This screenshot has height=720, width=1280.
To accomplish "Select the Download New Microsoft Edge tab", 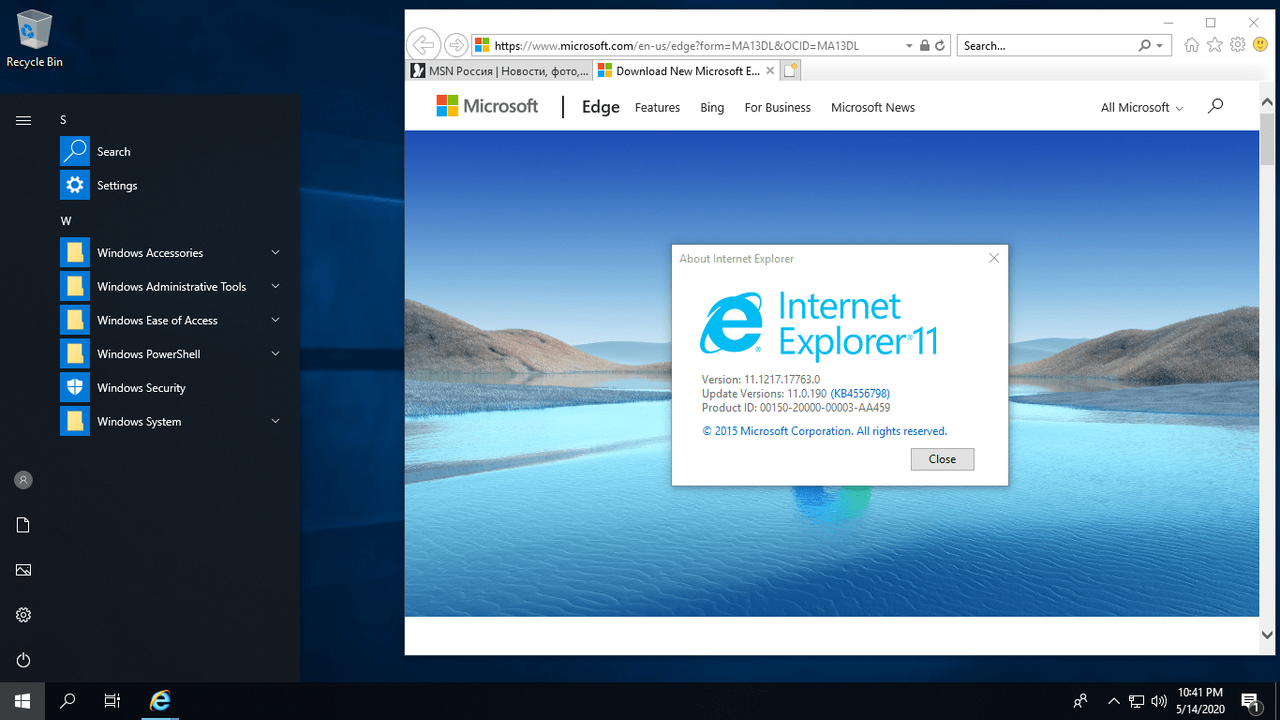I will (x=685, y=71).
